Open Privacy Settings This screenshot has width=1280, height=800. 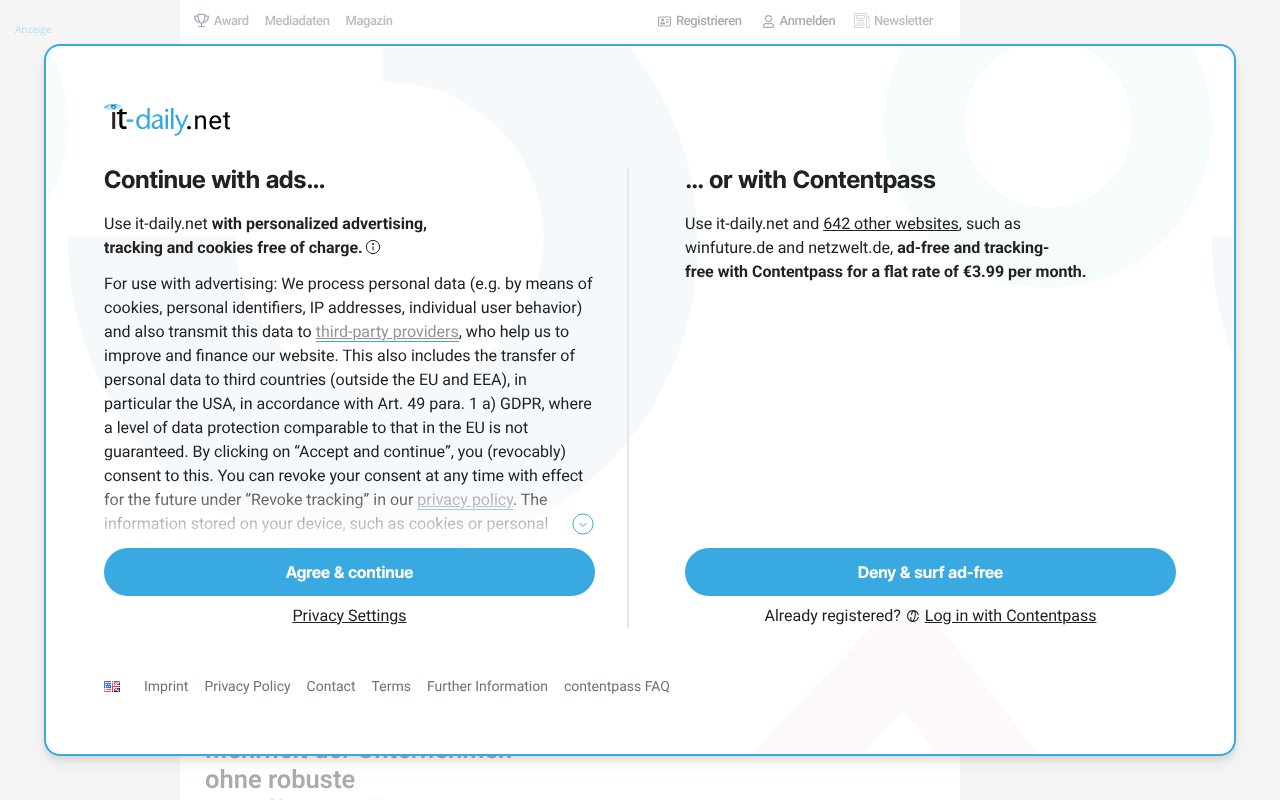click(x=349, y=616)
